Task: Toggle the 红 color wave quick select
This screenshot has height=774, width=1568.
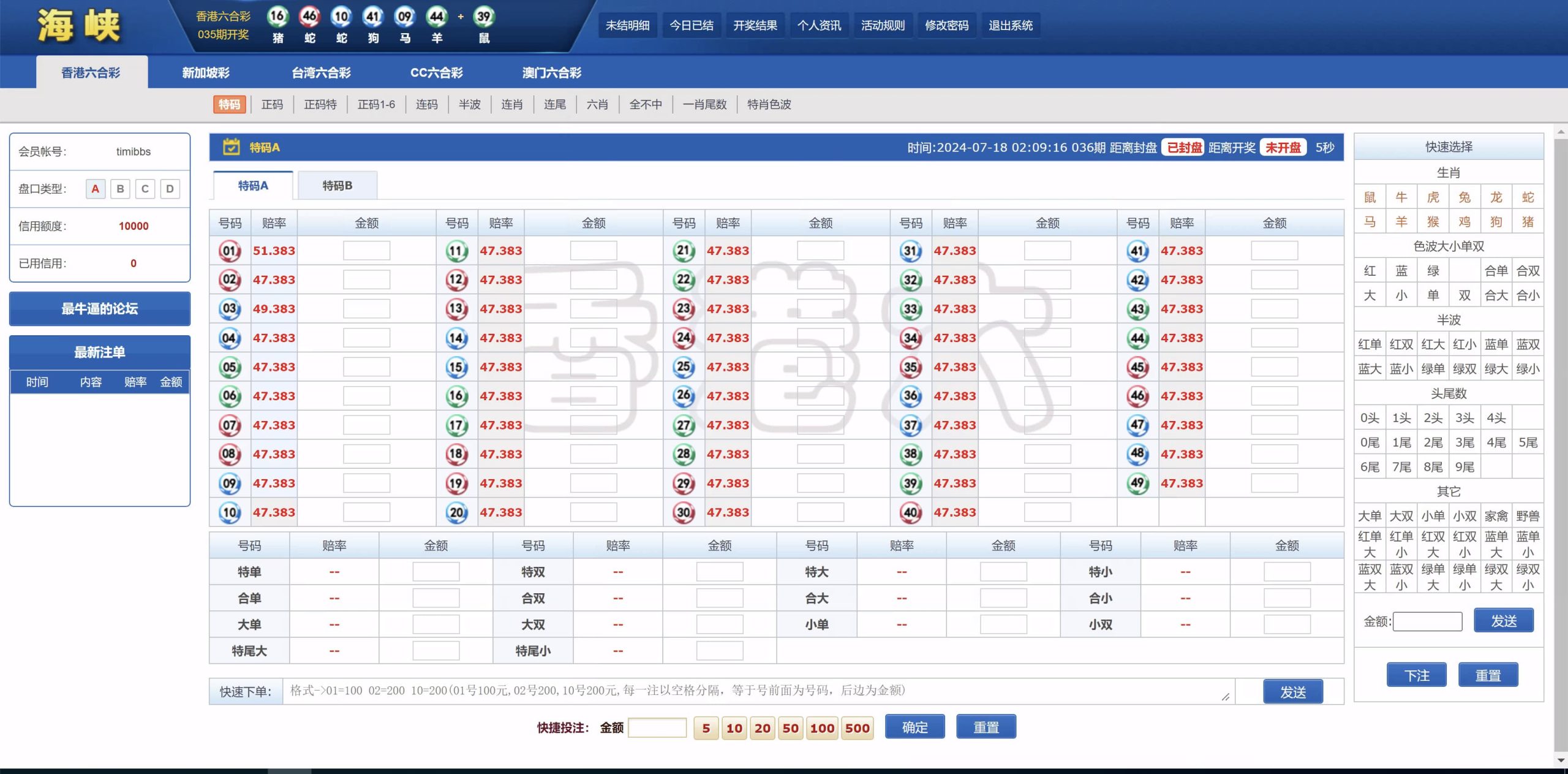Action: click(x=1370, y=271)
